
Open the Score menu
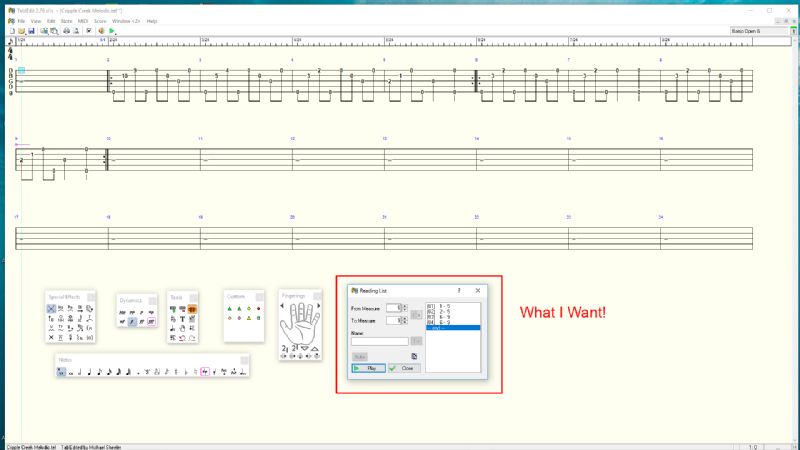coord(100,21)
